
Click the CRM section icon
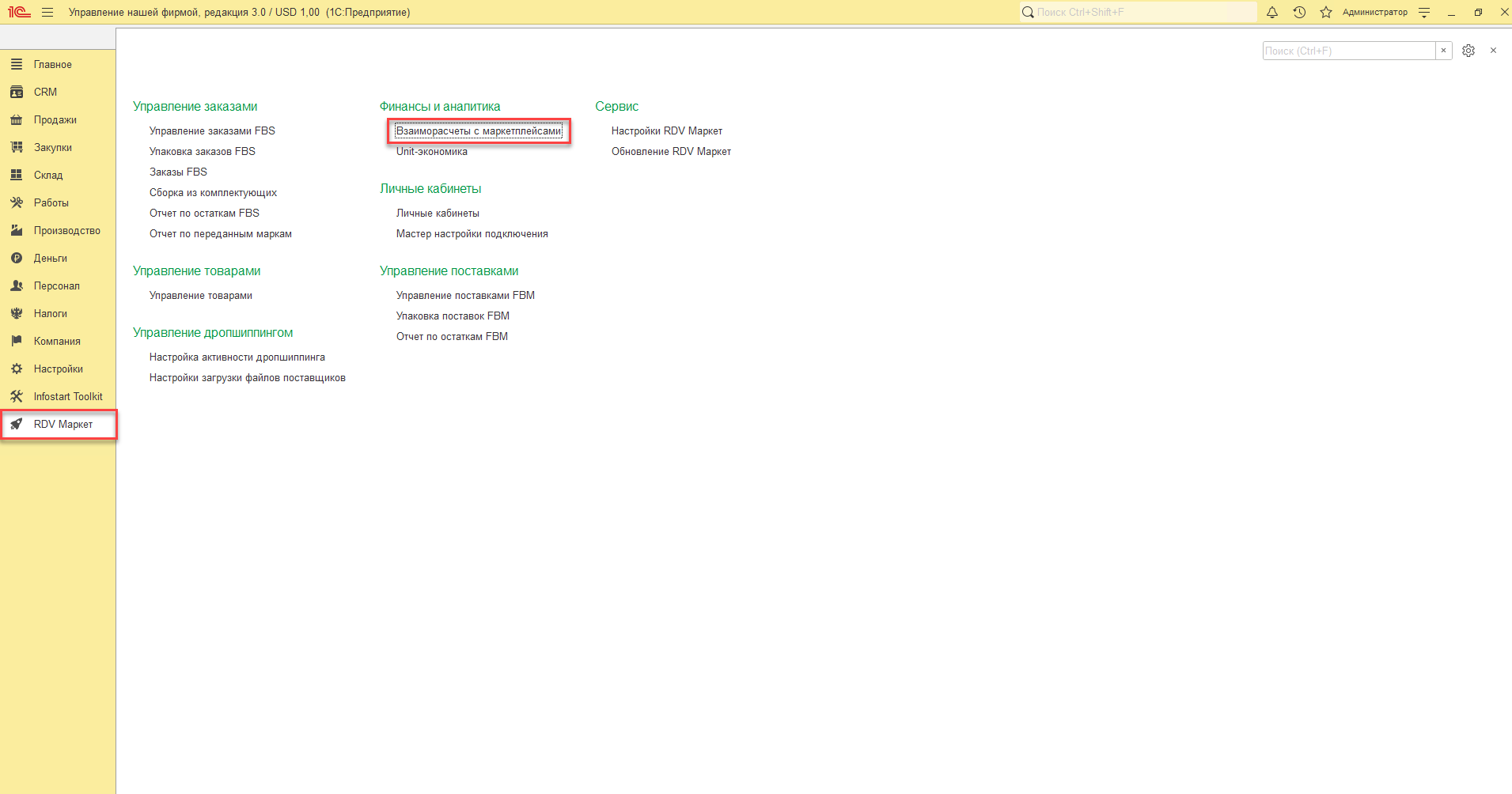tap(17, 92)
